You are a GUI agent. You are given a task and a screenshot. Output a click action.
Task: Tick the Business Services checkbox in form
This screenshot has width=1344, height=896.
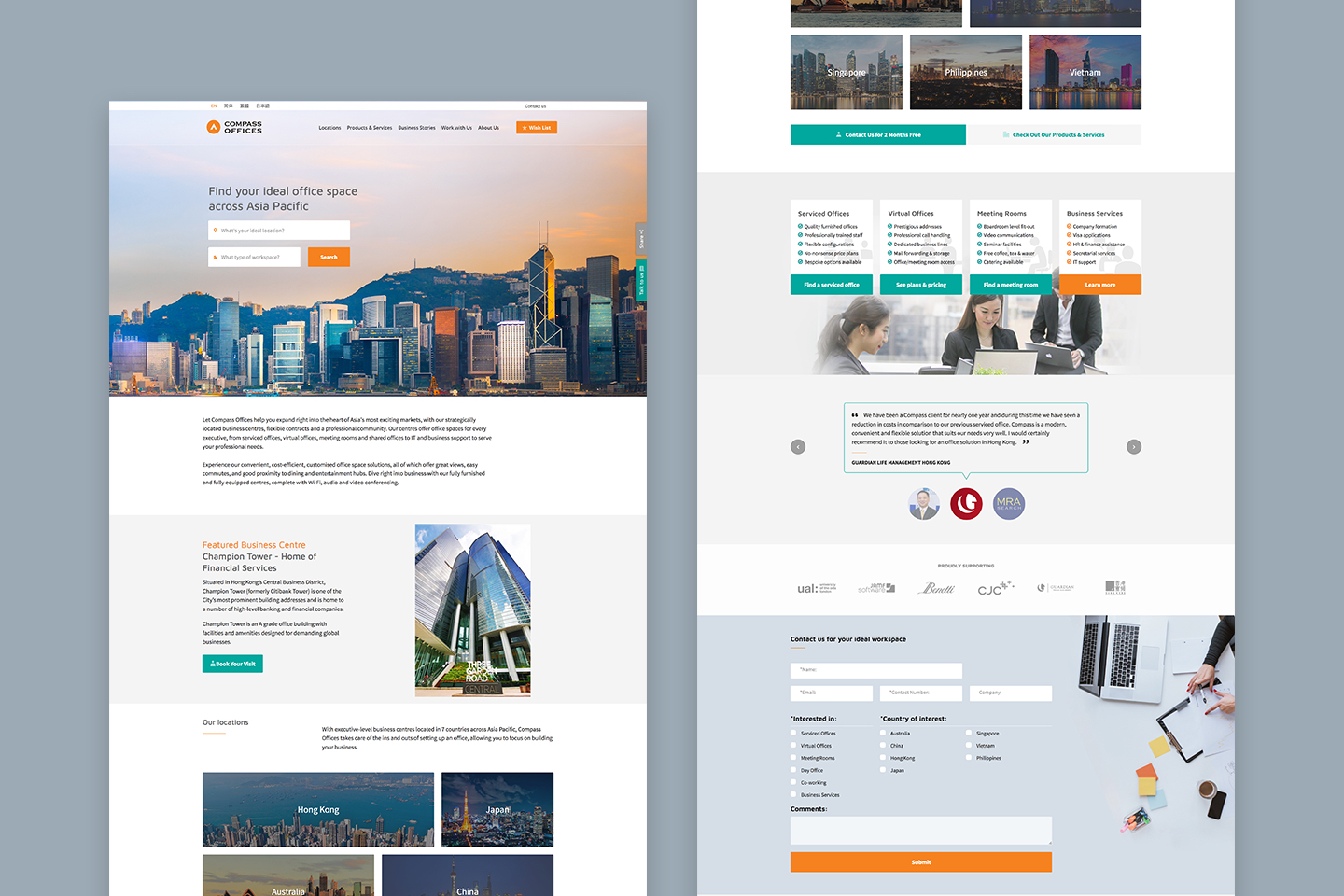(793, 795)
